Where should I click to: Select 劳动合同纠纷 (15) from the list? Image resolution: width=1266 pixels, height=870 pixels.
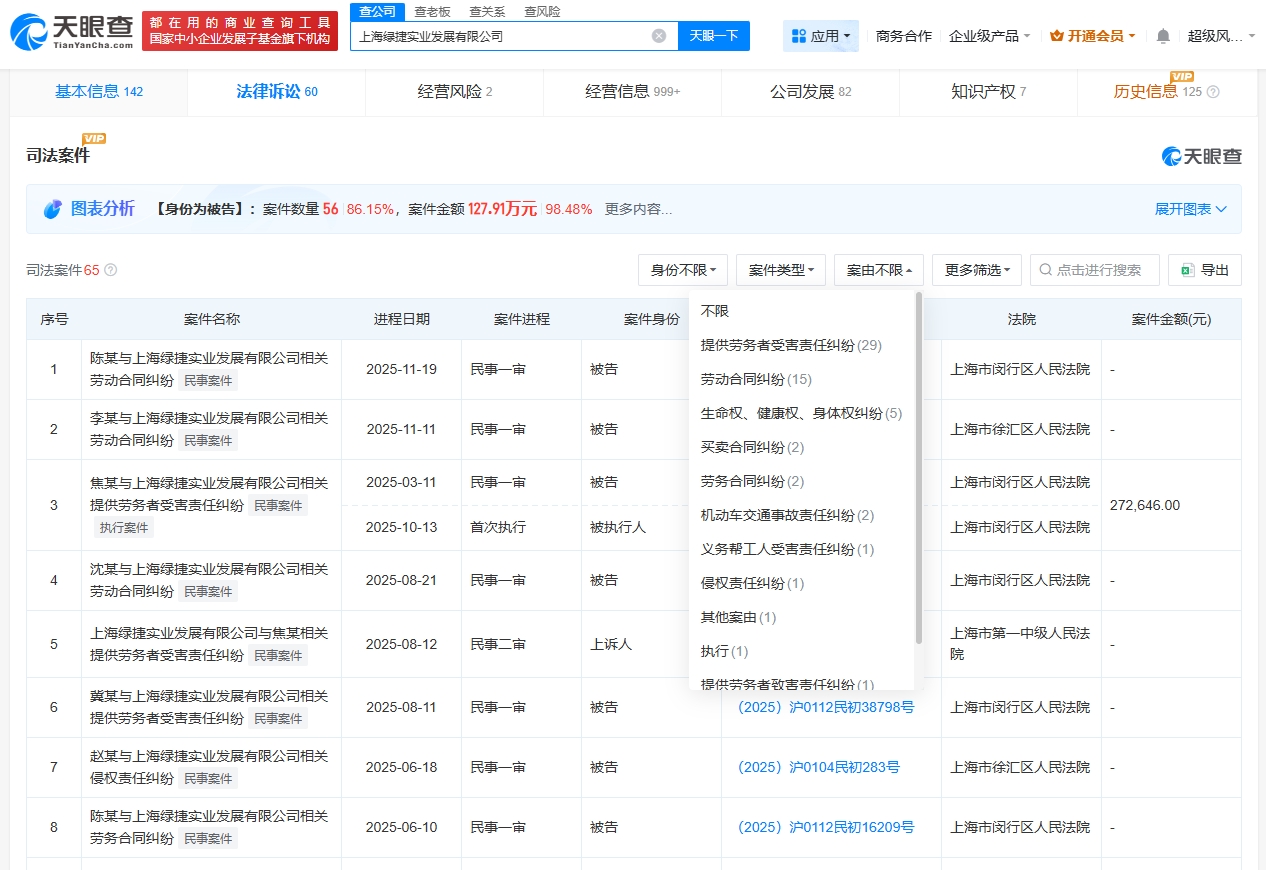coord(756,380)
